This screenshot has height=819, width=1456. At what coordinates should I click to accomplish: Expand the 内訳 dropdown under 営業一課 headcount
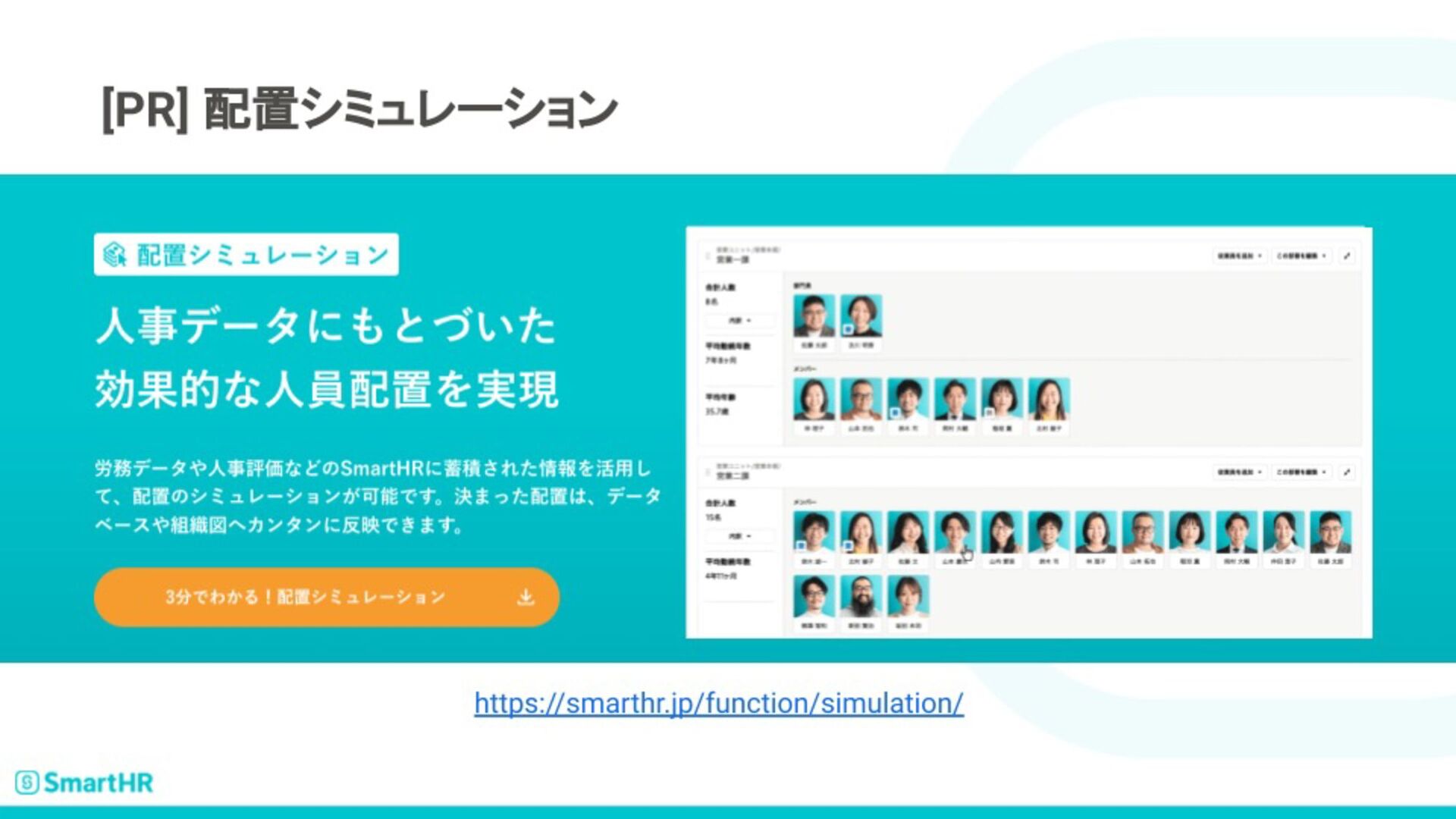pos(740,321)
